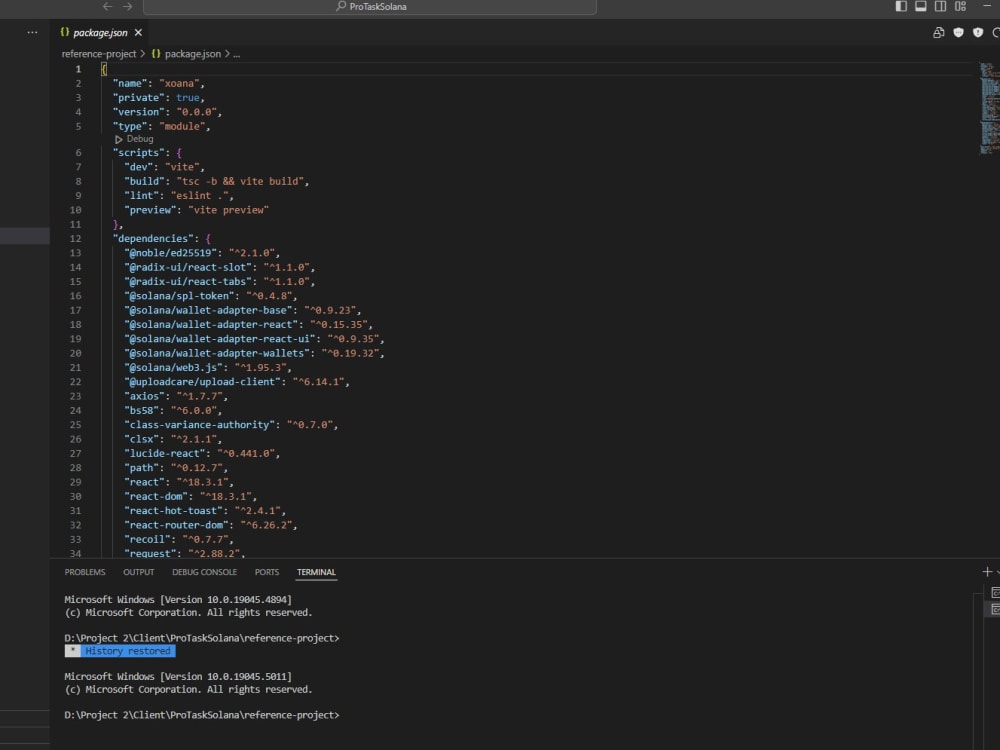Viewport: 1000px width, 750px height.
Task: Select the TERMINAL panel tab
Action: (316, 572)
